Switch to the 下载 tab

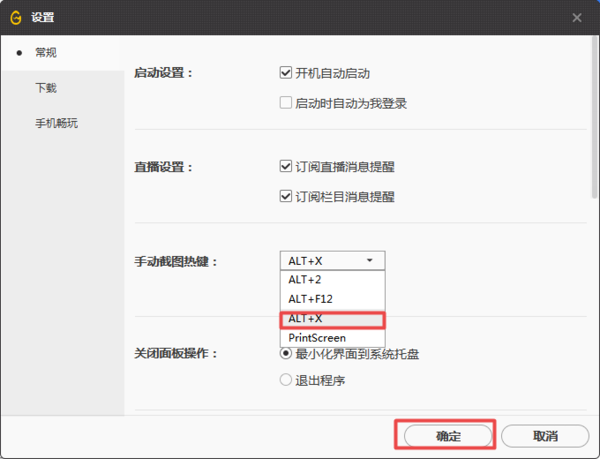pos(46,88)
